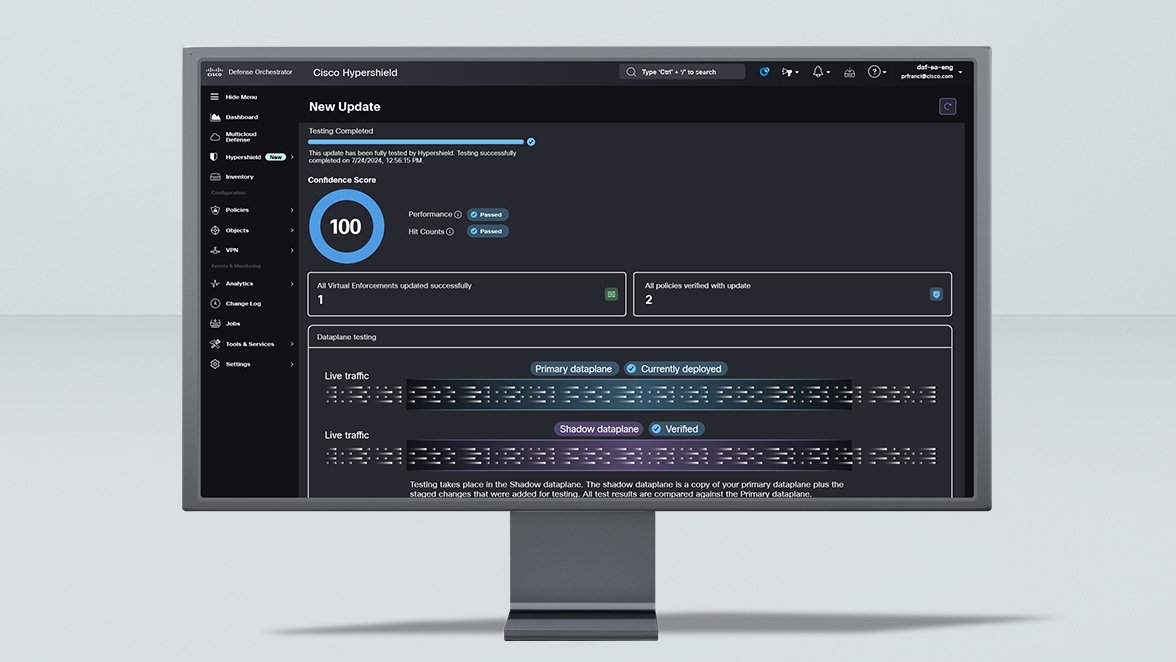Screen dimensions: 1176x662
Task: Click the Hit Counts info icon
Action: click(450, 232)
